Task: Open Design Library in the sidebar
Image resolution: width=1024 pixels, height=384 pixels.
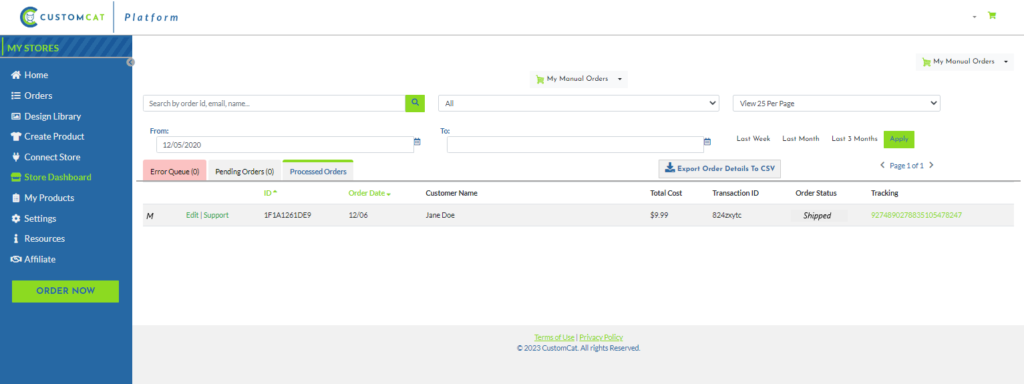Action: pyautogui.click(x=52, y=116)
